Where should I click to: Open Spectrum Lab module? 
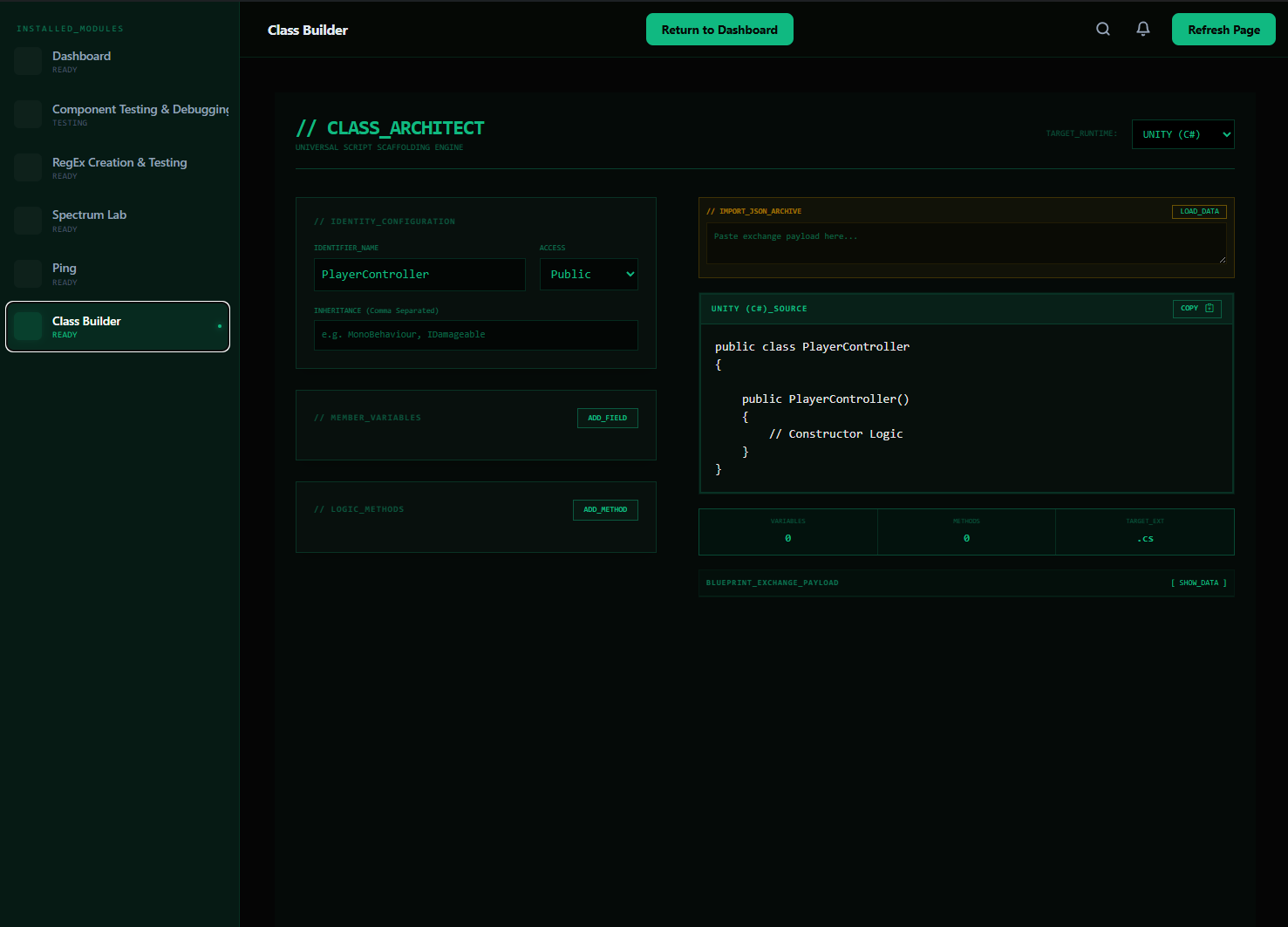(118, 221)
